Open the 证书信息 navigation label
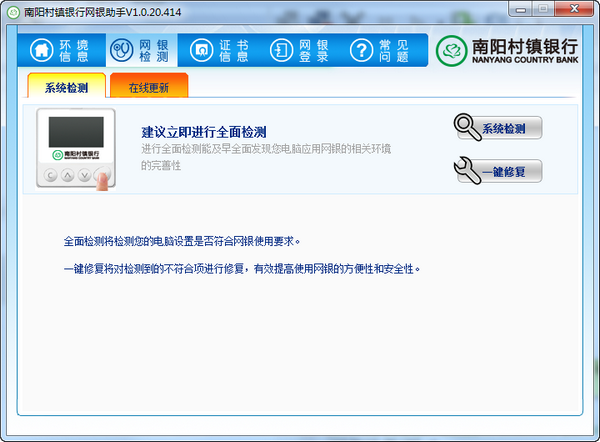600x442 pixels. (234, 51)
